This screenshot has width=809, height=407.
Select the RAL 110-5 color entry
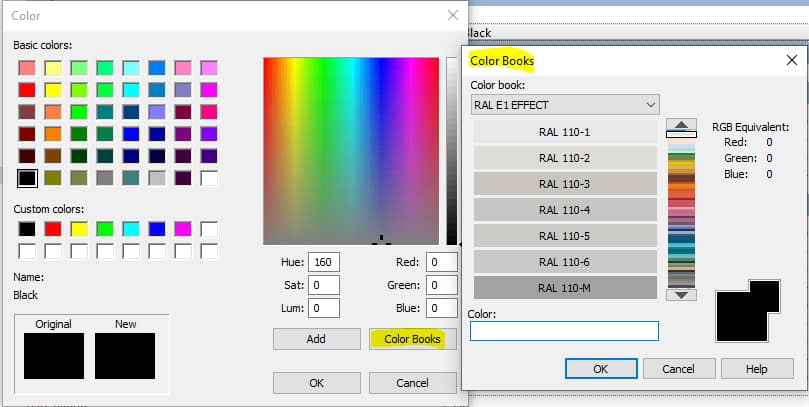tap(565, 236)
